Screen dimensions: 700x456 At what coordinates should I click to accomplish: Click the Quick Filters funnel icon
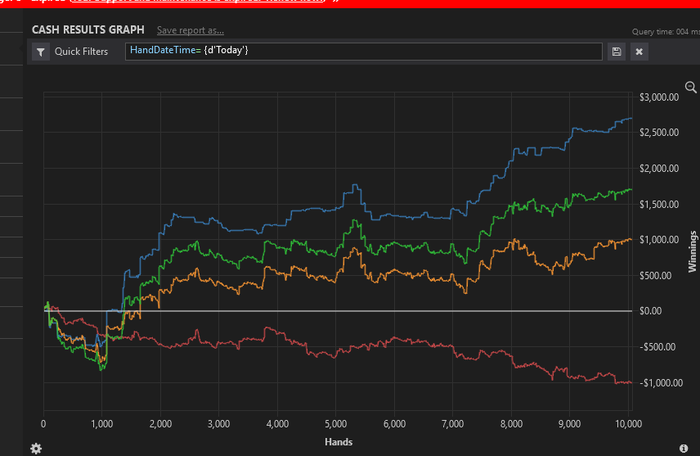pos(41,52)
